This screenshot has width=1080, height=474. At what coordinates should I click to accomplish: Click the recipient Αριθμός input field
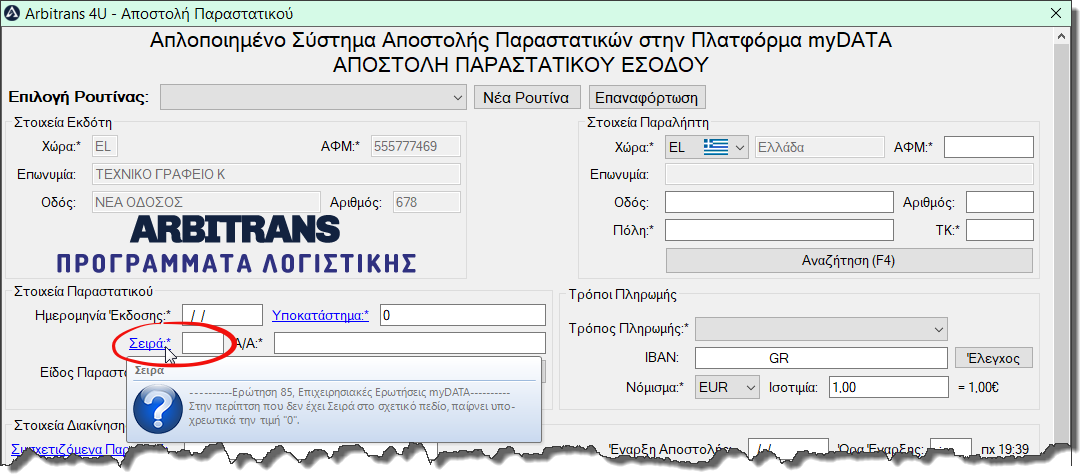[x=999, y=203]
